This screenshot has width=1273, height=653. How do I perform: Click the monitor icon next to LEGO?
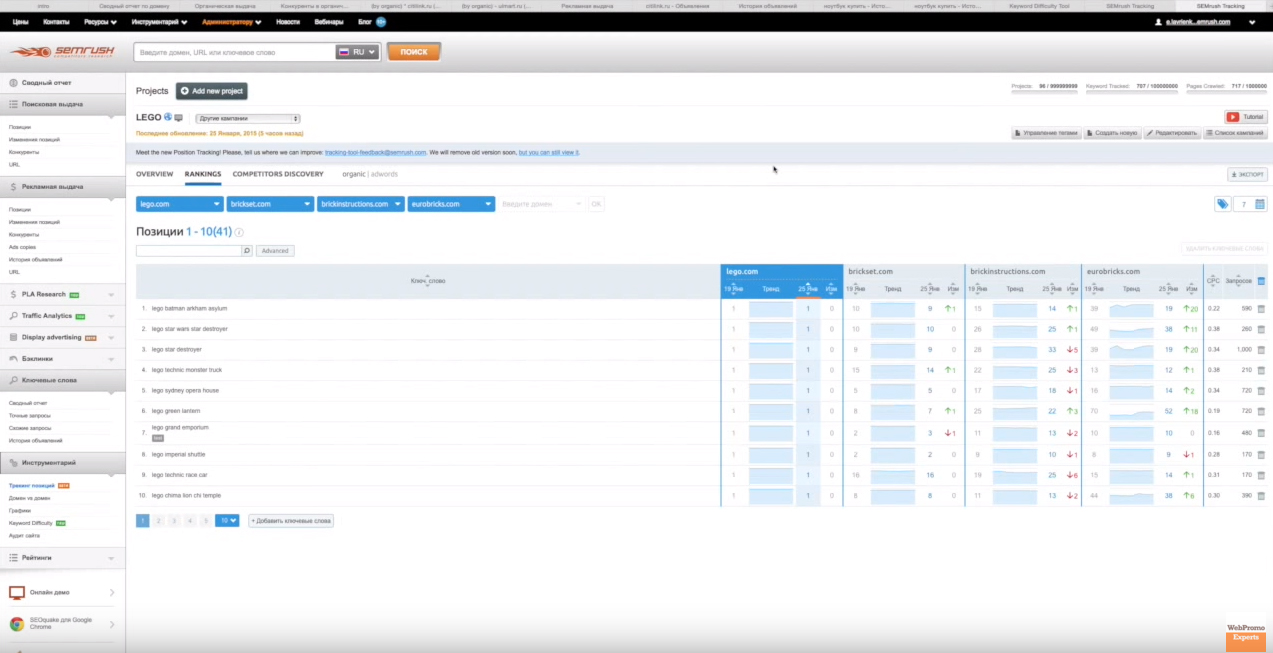coord(179,118)
